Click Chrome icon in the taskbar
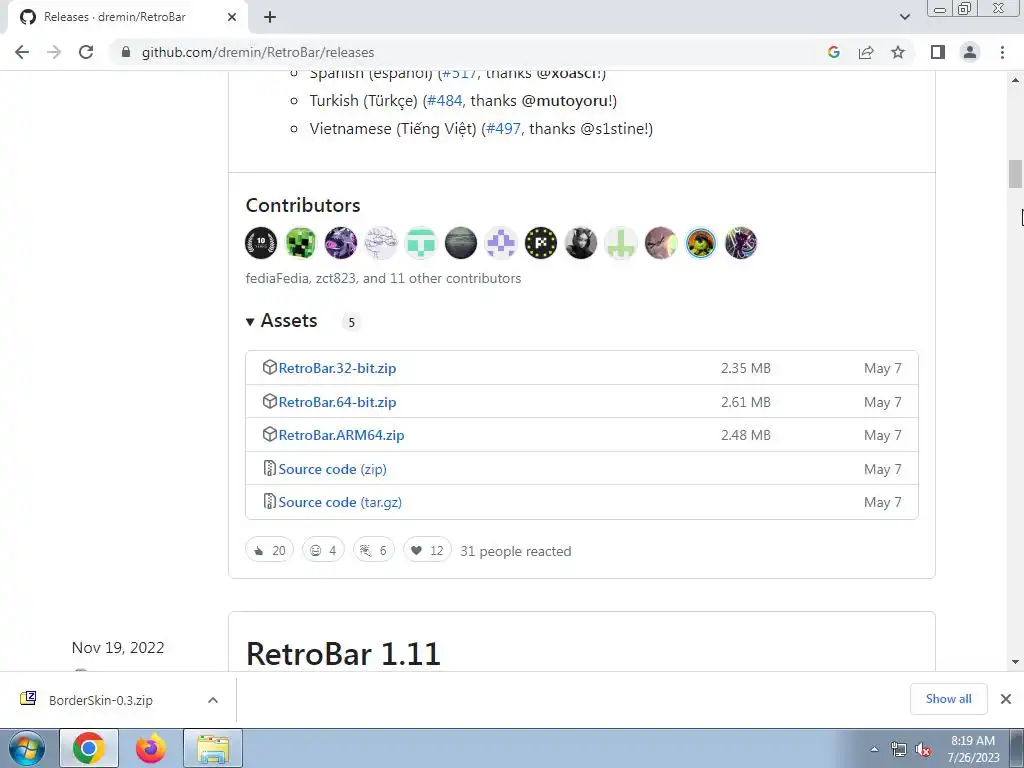The height and width of the screenshot is (768, 1024). pos(89,748)
